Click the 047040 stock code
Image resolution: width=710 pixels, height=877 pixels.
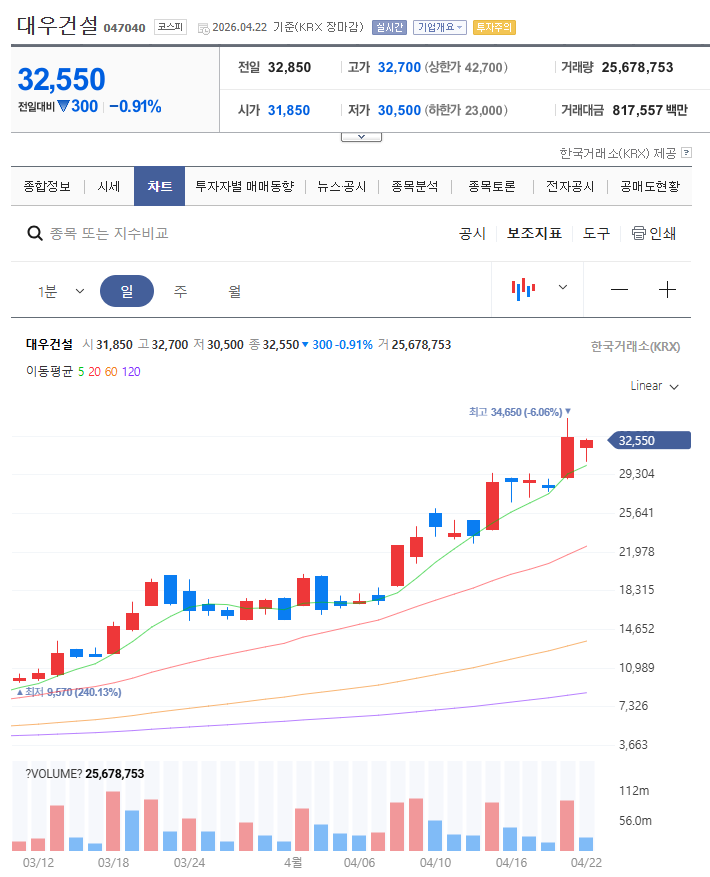click(124, 28)
